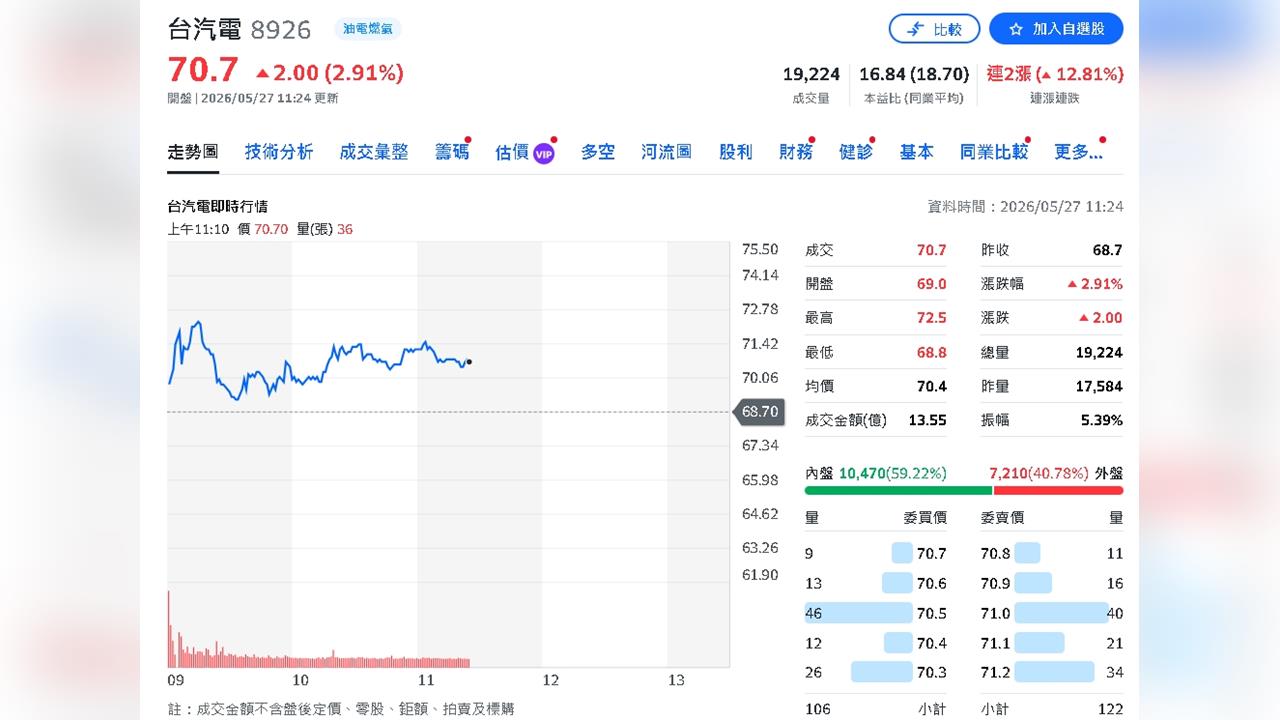Click the green 內盤 portion of bar
Image resolution: width=1280 pixels, height=720 pixels.
coord(898,490)
